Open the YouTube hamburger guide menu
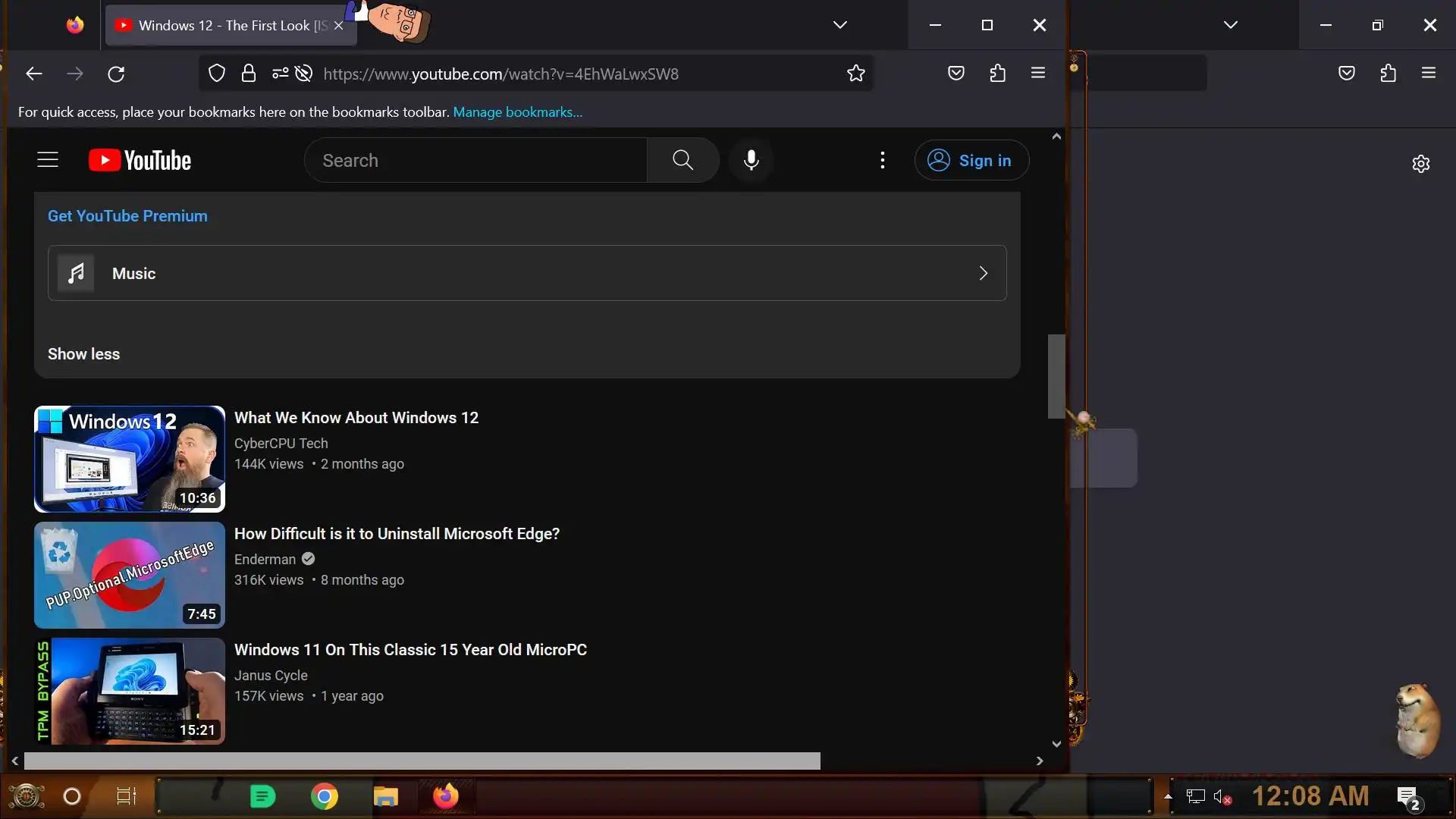 click(48, 160)
